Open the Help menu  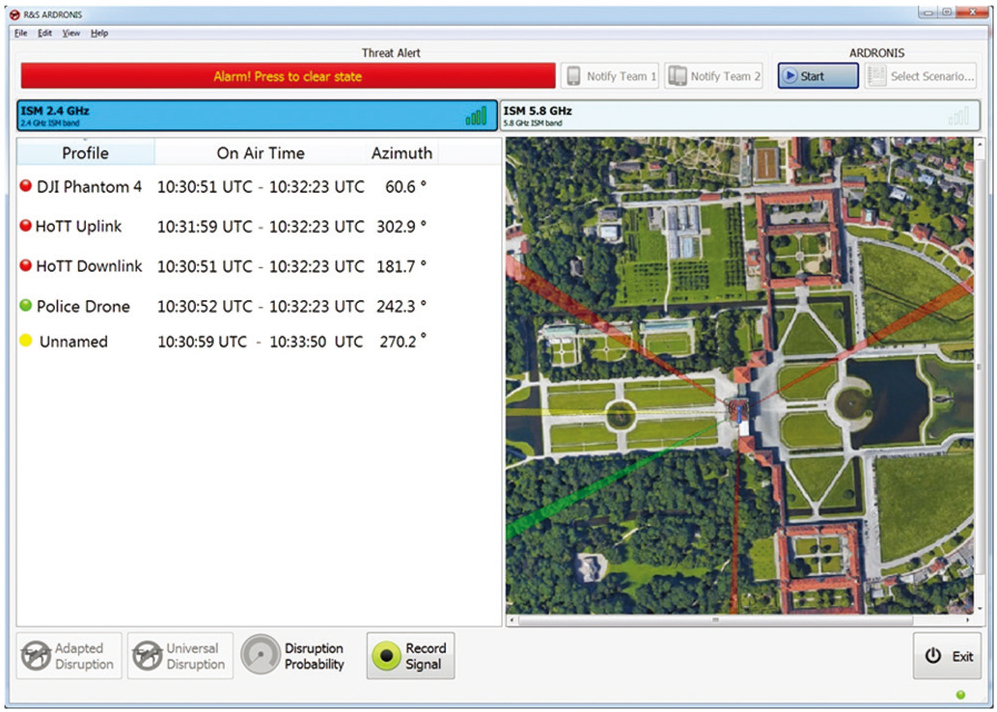99,33
